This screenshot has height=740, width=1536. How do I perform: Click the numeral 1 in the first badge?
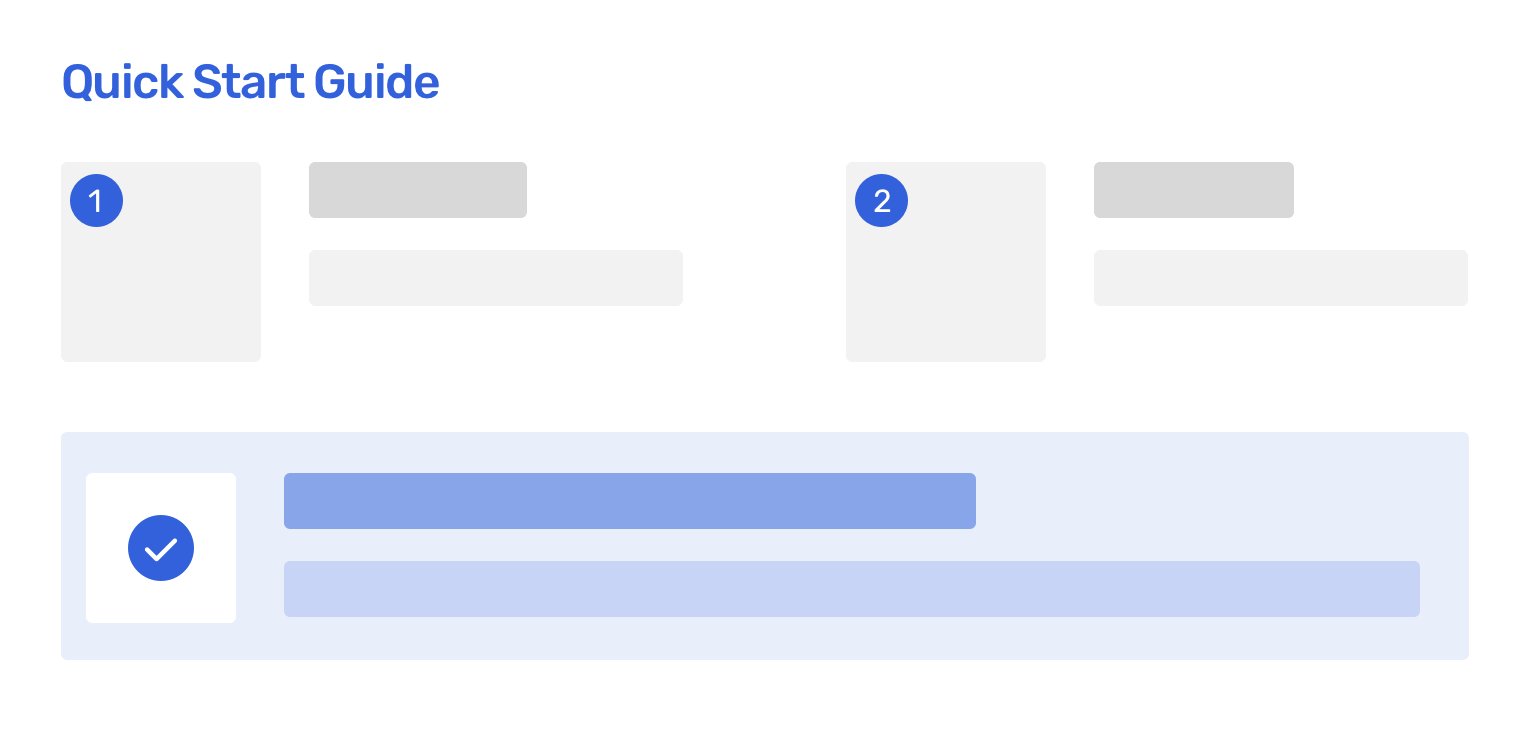[96, 202]
